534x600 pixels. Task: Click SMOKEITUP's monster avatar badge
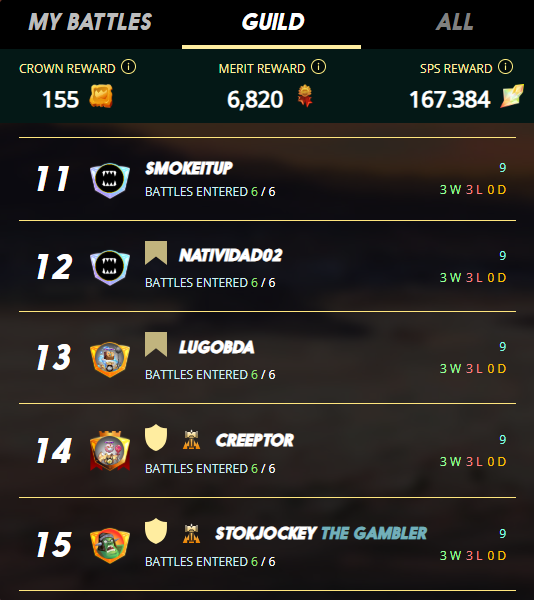click(x=110, y=180)
